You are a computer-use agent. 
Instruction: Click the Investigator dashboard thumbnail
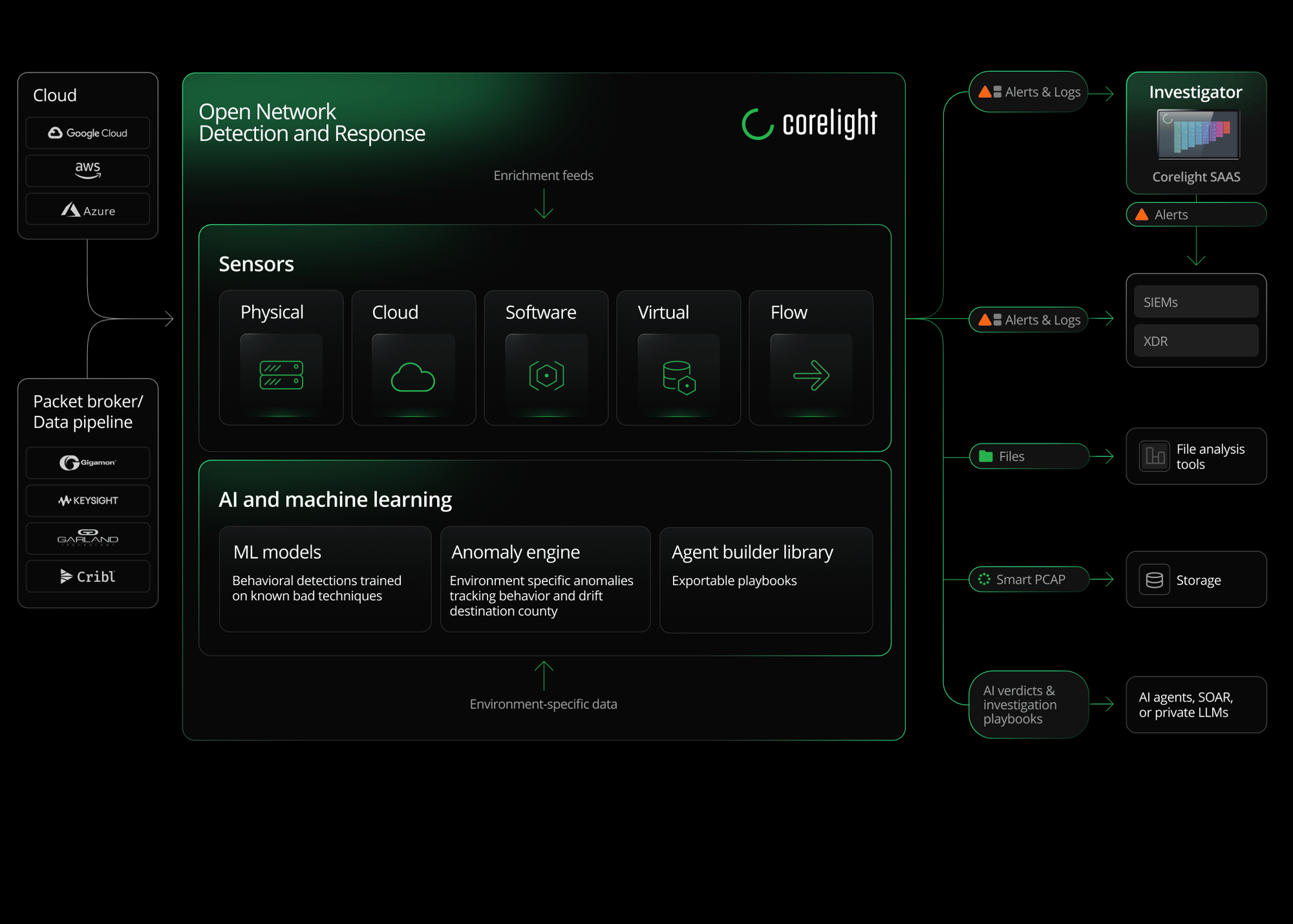point(1198,134)
